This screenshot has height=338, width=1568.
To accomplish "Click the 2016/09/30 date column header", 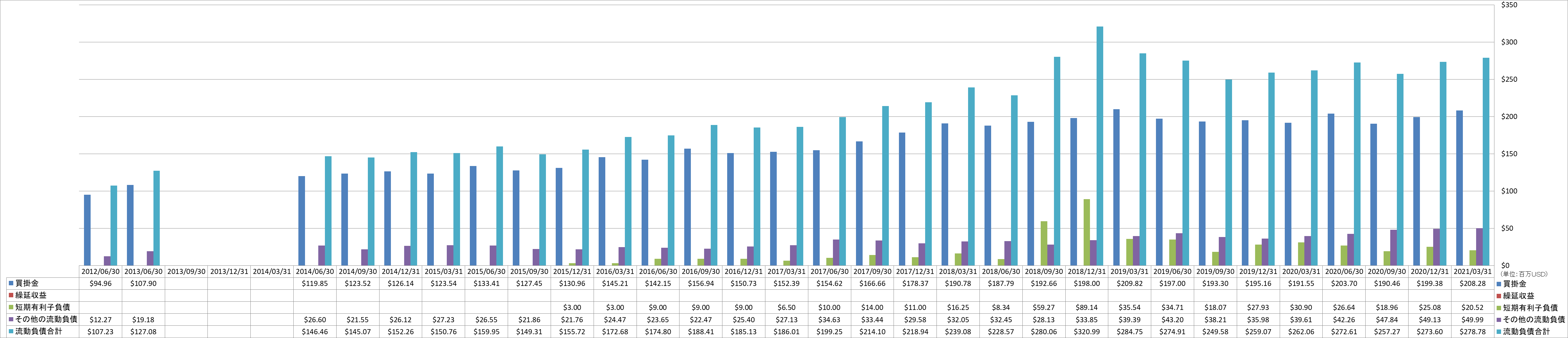I will coord(701,272).
